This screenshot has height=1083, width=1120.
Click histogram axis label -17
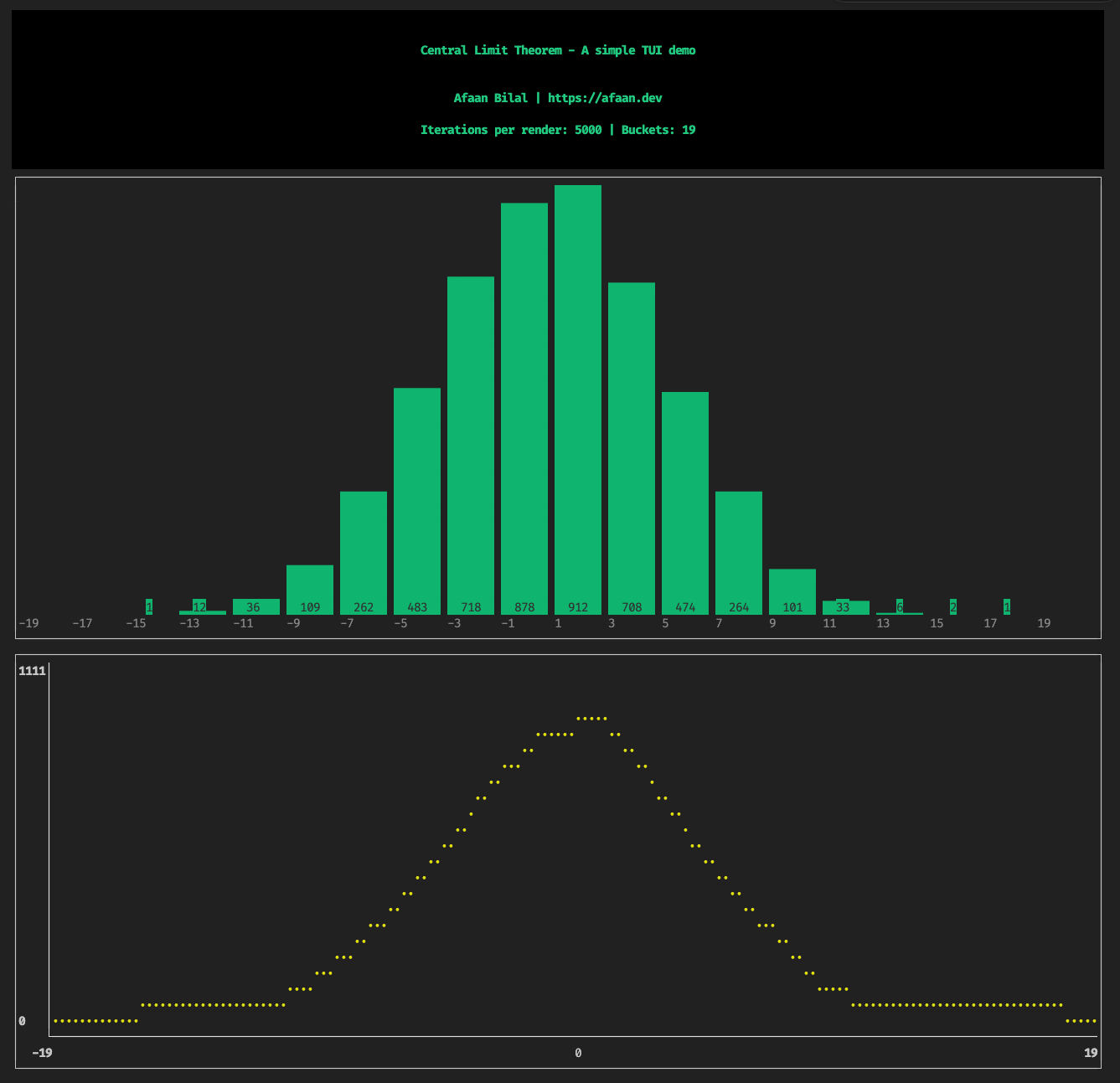click(x=82, y=623)
